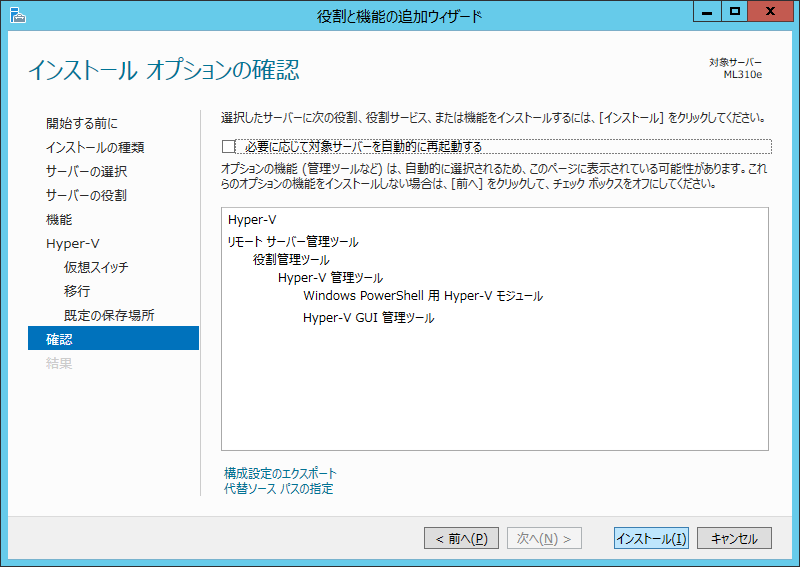
Task: Cancel the wizard with キャンセル
Action: 734,539
